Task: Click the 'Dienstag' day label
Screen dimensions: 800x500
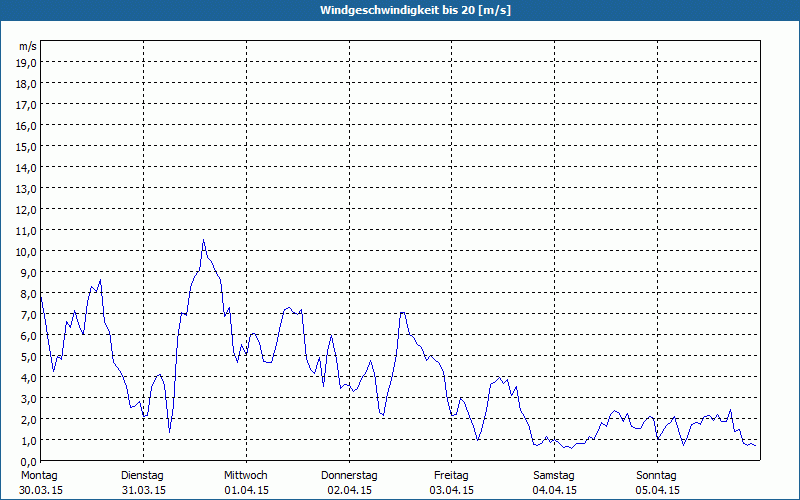Action: coord(142,476)
